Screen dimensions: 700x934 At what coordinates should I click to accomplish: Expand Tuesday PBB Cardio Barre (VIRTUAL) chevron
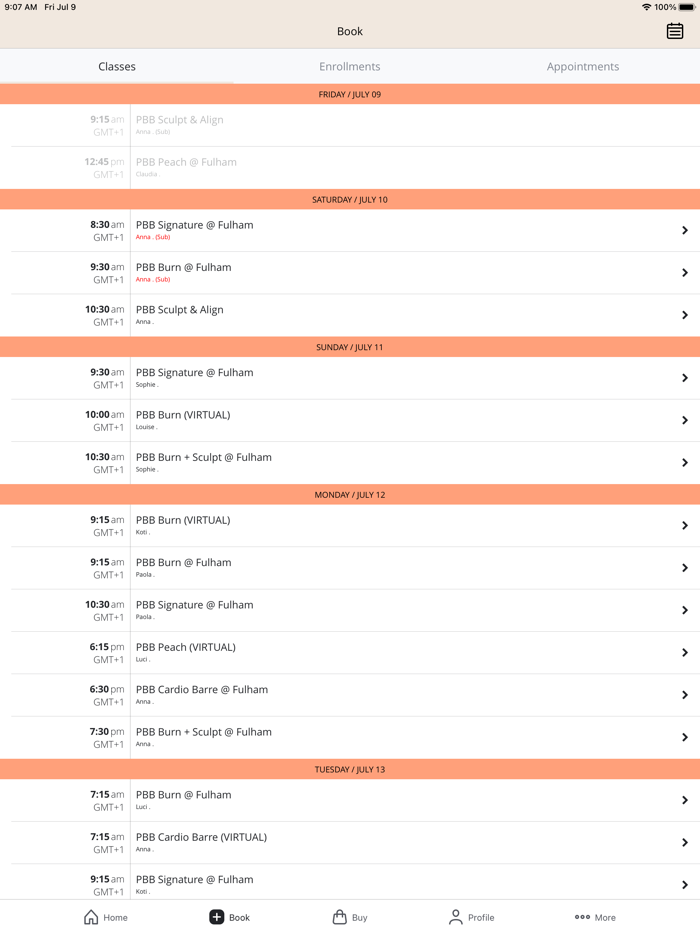pyautogui.click(x=685, y=843)
